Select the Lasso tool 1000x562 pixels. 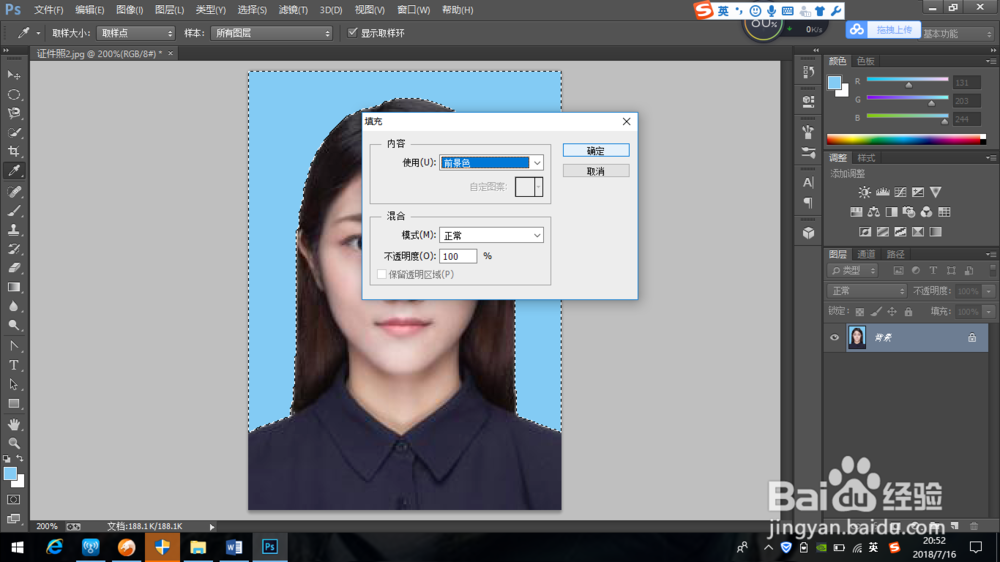13,114
